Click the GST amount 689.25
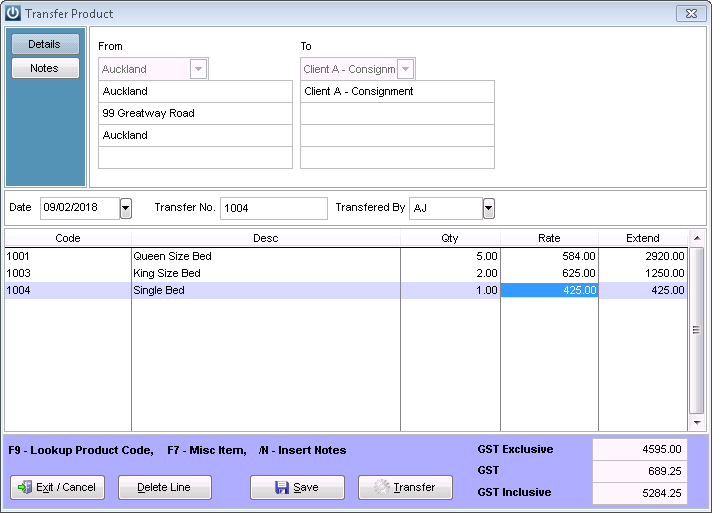Screen dimensions: 712x513 [640, 471]
